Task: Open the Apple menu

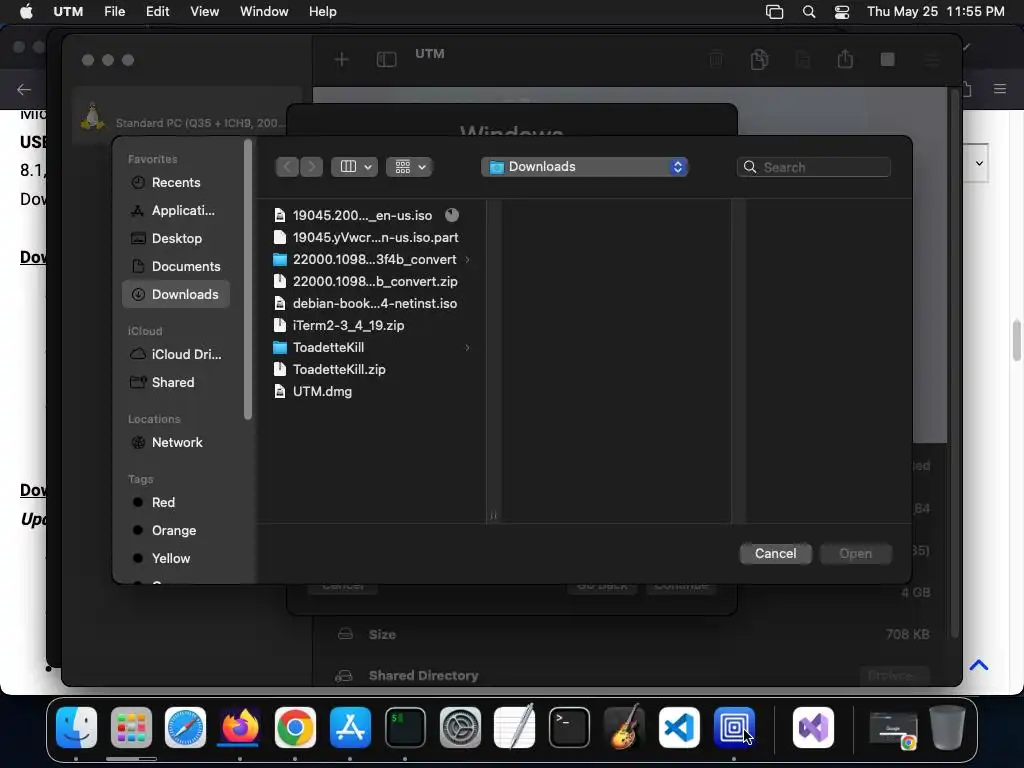Action: [26, 12]
